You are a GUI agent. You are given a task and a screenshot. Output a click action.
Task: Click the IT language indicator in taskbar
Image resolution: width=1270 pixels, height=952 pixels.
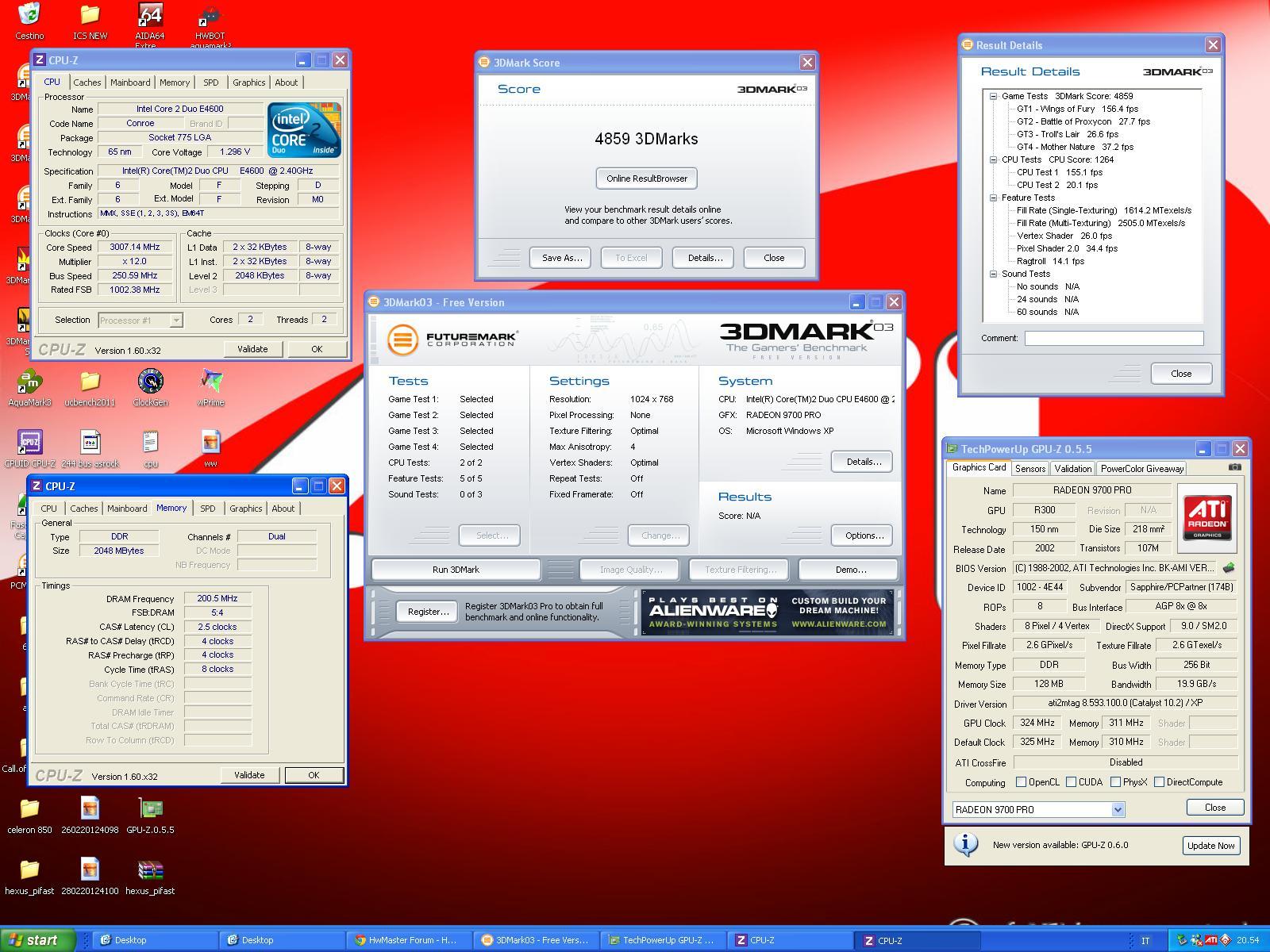pyautogui.click(x=1145, y=940)
